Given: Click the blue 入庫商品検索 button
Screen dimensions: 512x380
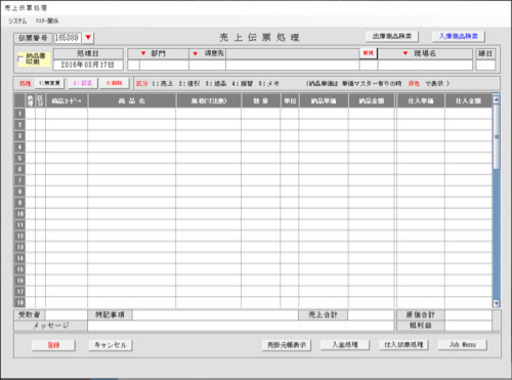Looking at the screenshot, I should pyautogui.click(x=458, y=36).
